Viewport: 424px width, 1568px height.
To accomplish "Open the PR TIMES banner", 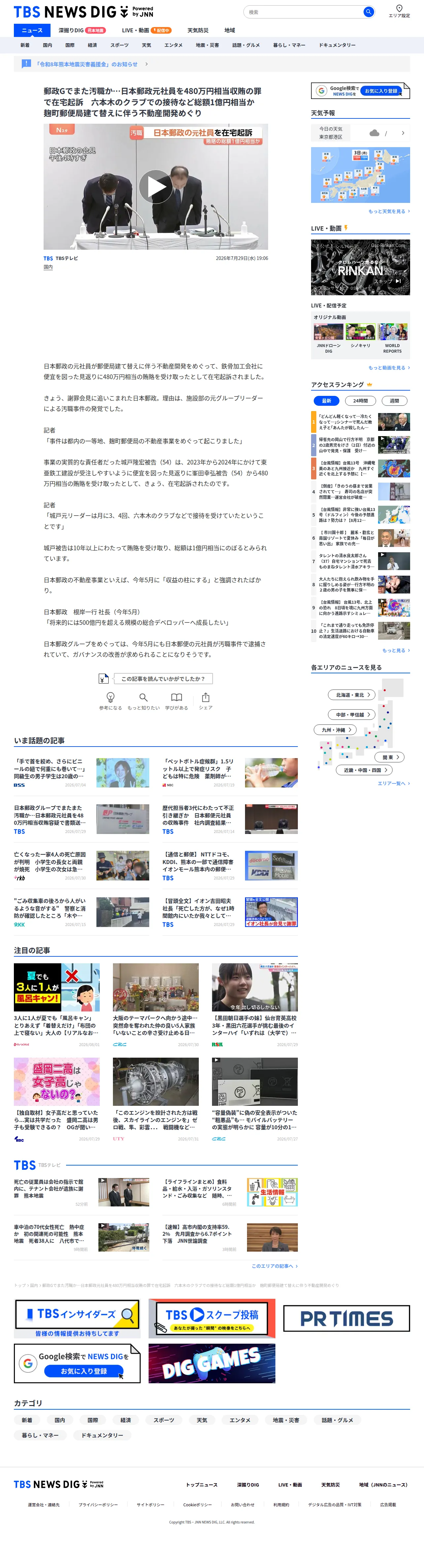I will click(347, 1319).
